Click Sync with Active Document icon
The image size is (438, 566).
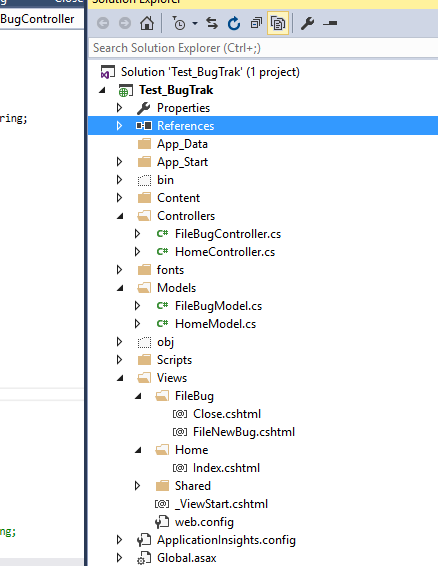(212, 23)
